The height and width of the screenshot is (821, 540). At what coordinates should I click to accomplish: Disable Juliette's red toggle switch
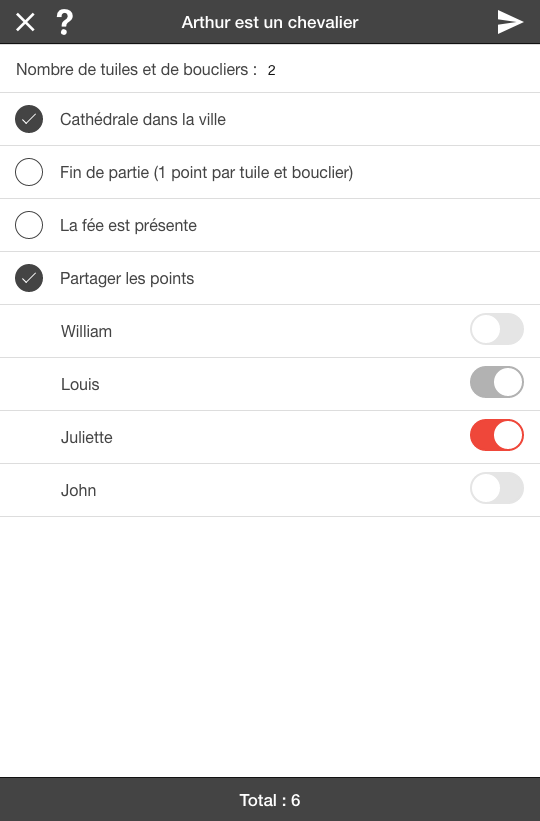click(497, 435)
